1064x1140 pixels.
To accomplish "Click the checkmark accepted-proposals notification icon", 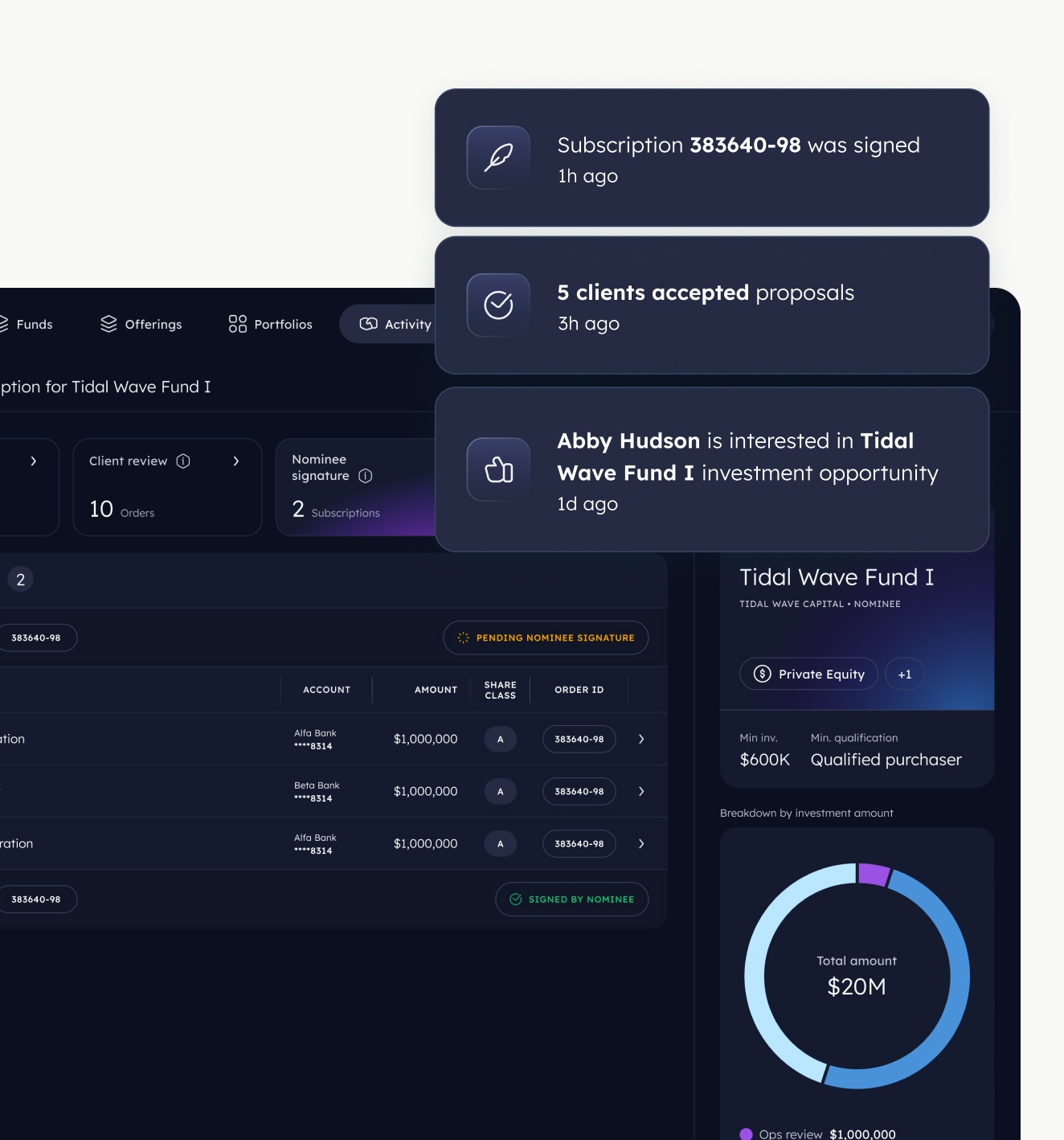I will [x=498, y=306].
